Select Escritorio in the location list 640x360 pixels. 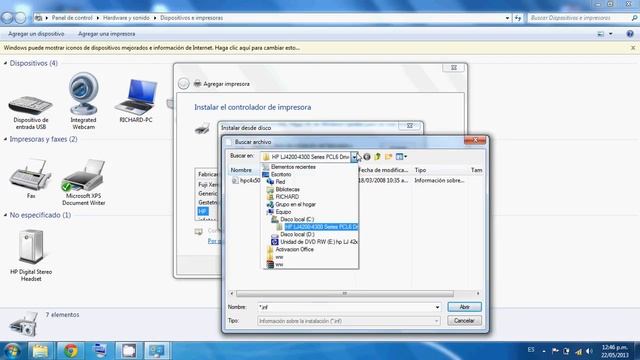point(281,174)
